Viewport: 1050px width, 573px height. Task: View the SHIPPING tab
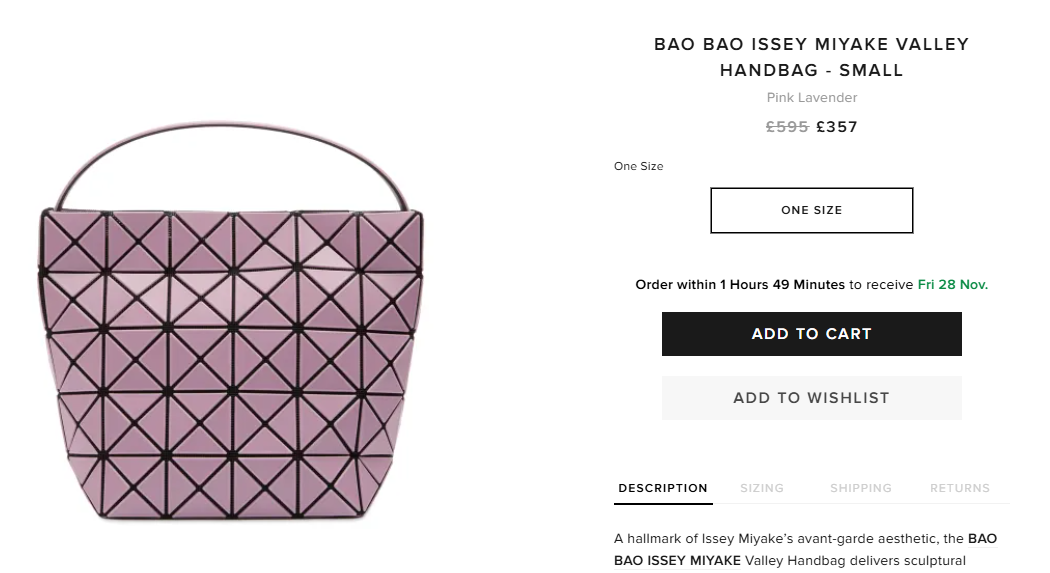[860, 488]
